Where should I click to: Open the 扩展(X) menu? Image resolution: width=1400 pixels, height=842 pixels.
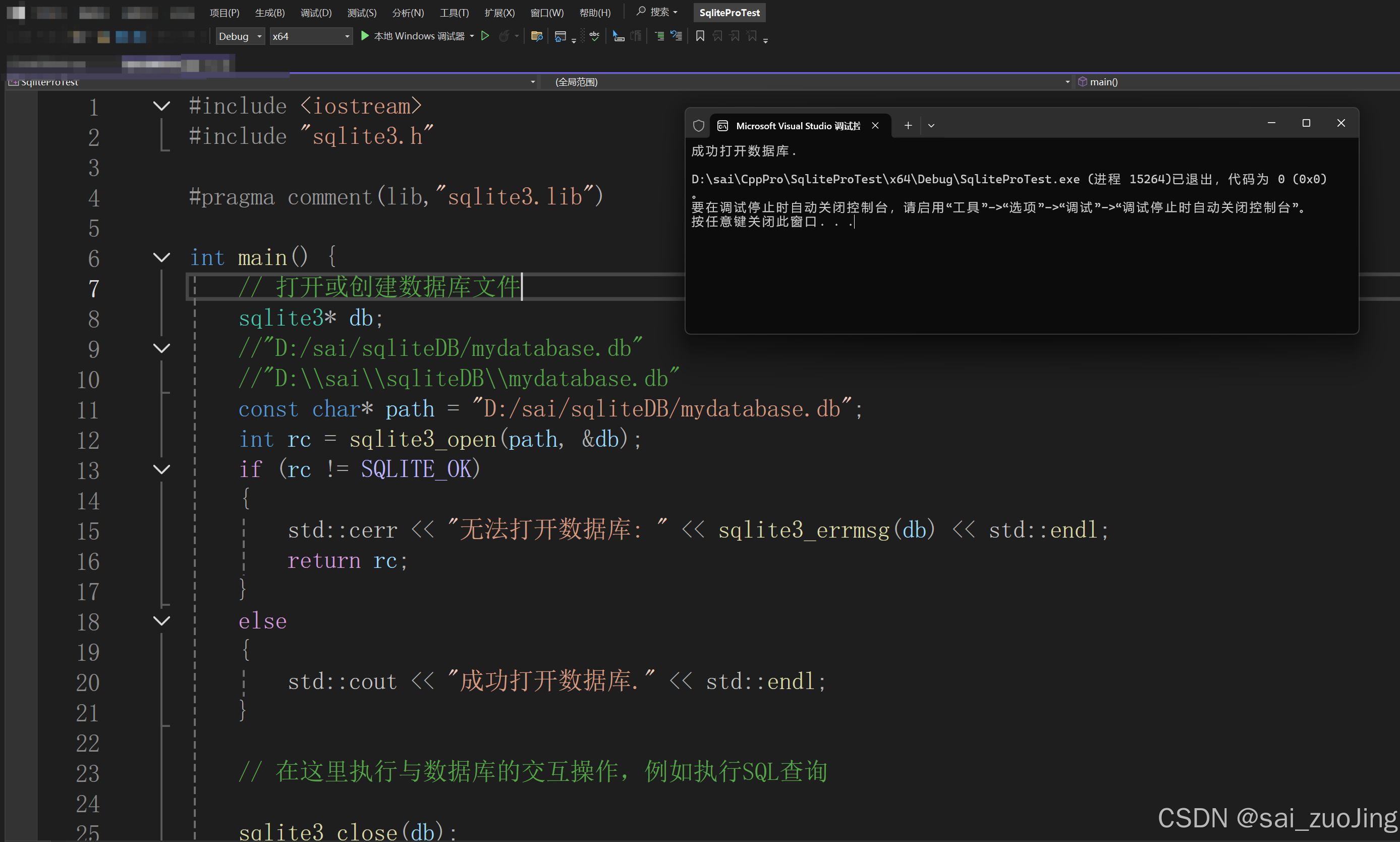click(x=499, y=13)
